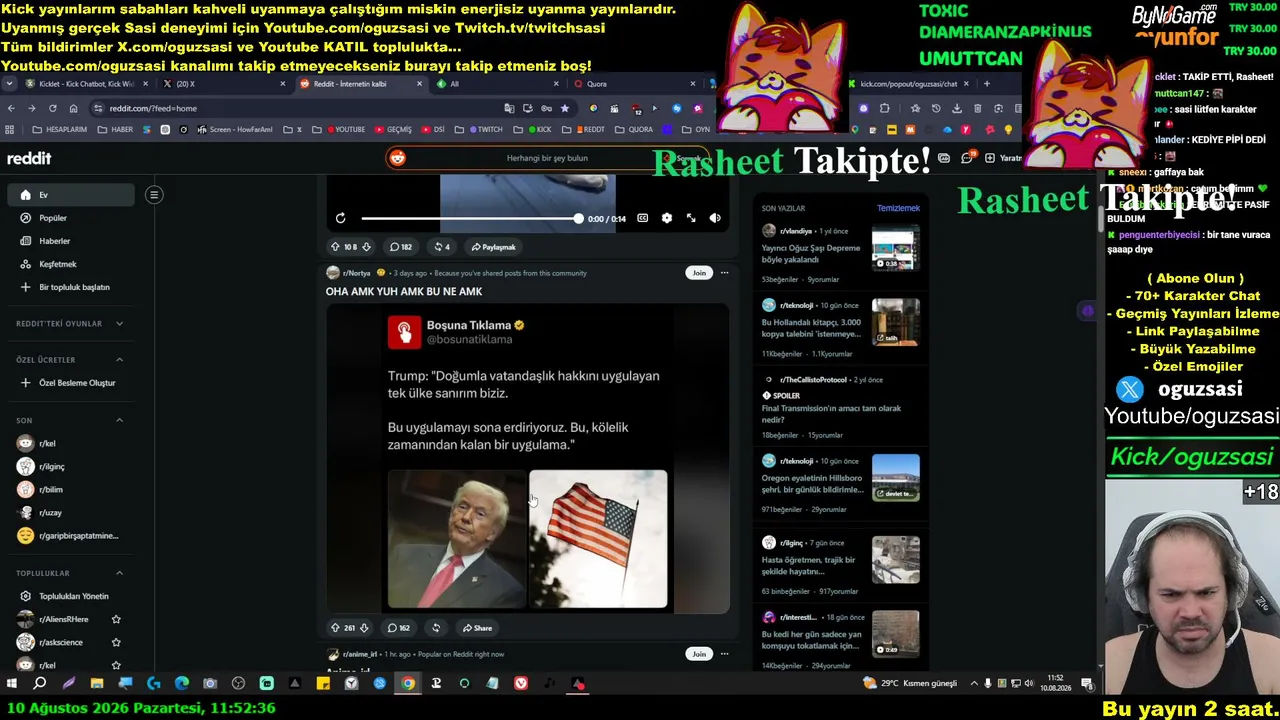Open Toplulukları Yönetin

pyautogui.click(x=70, y=596)
